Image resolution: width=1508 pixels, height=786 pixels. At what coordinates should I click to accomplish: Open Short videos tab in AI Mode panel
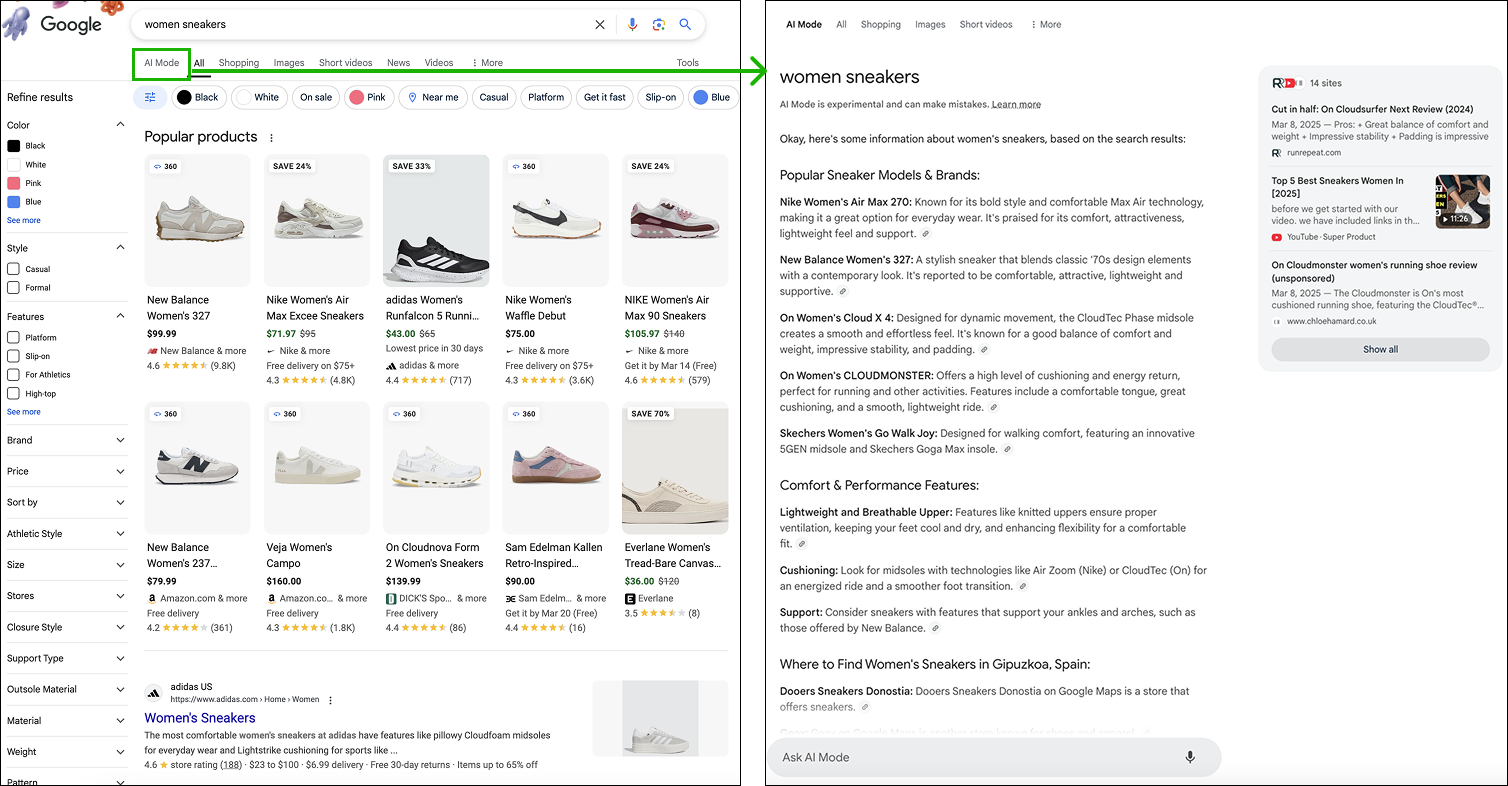click(986, 25)
